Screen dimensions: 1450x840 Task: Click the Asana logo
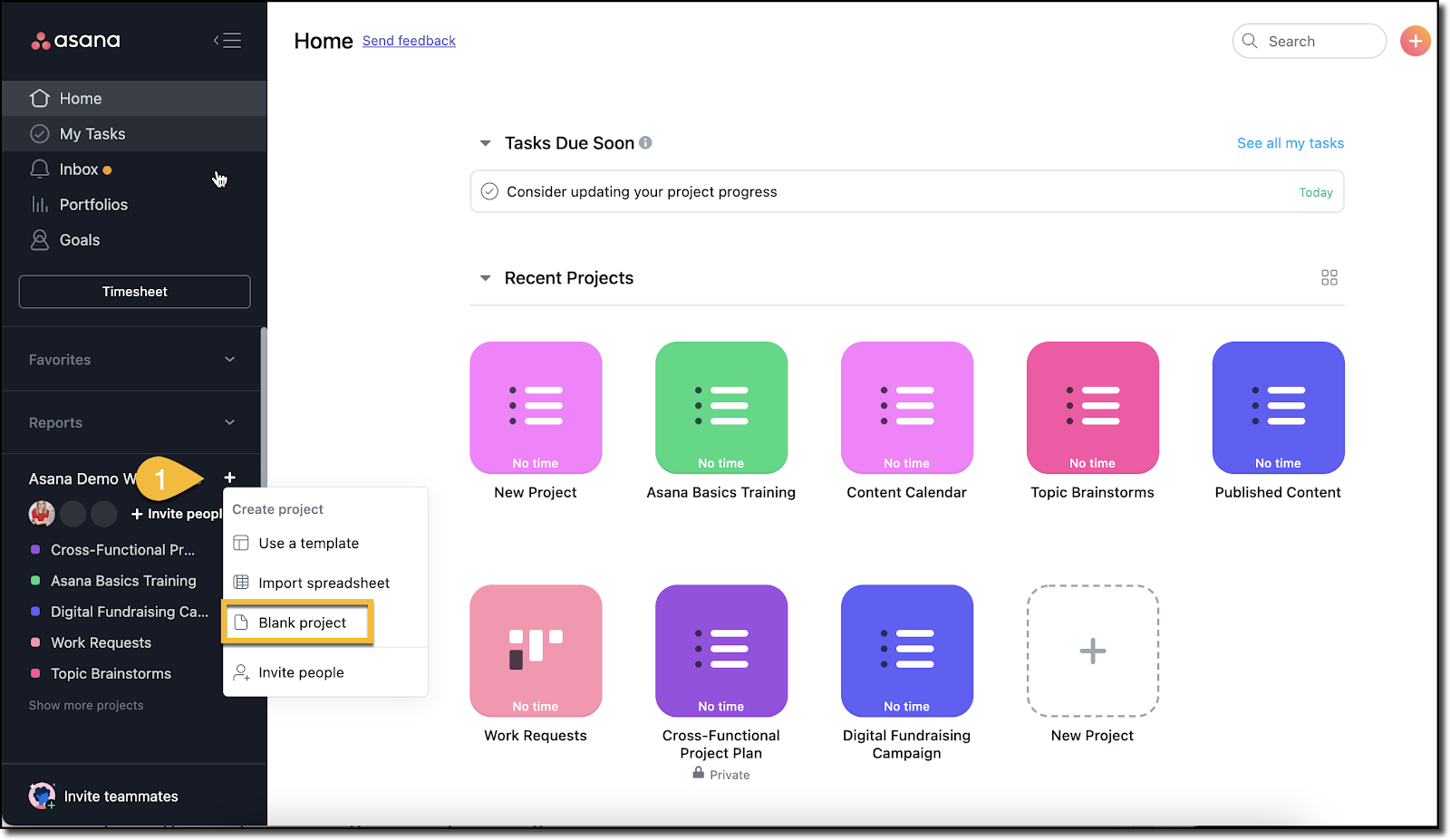coord(75,41)
